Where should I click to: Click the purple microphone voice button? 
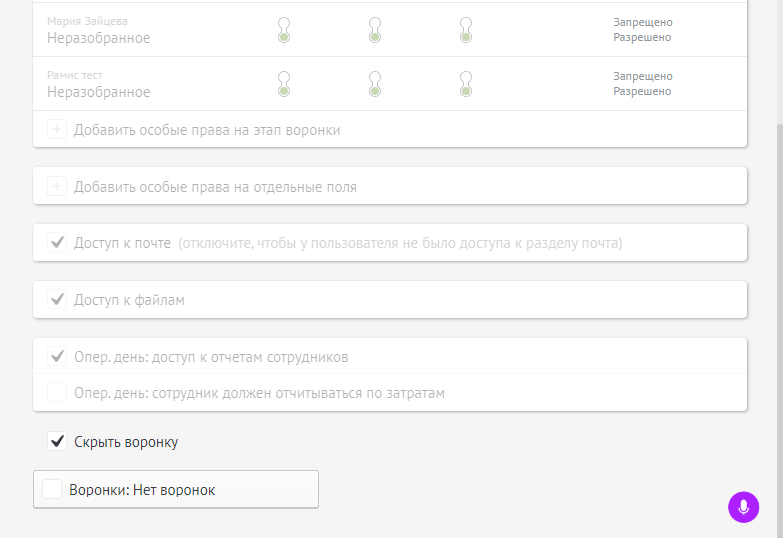[x=743, y=507]
